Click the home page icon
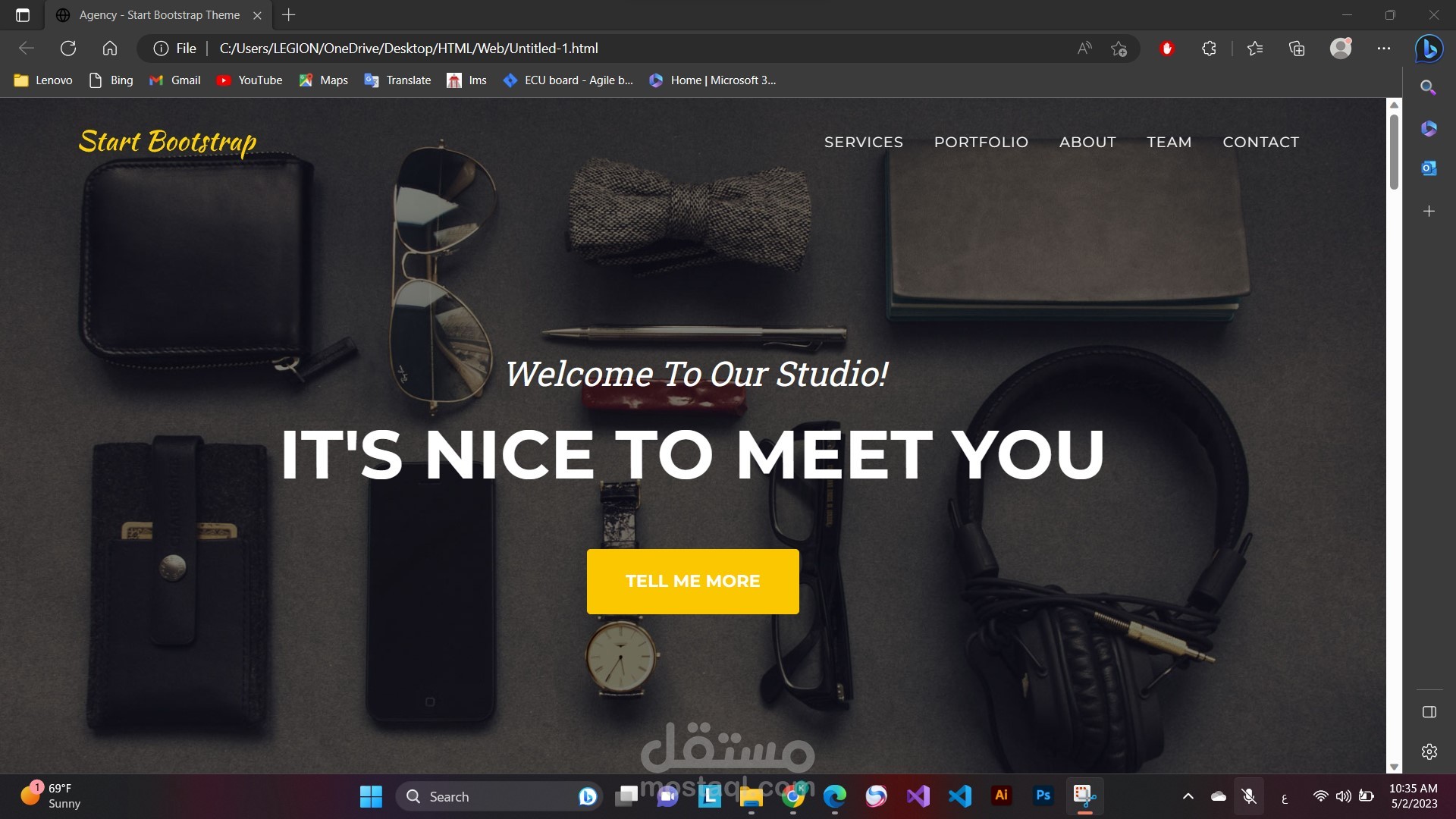1456x819 pixels. (110, 49)
